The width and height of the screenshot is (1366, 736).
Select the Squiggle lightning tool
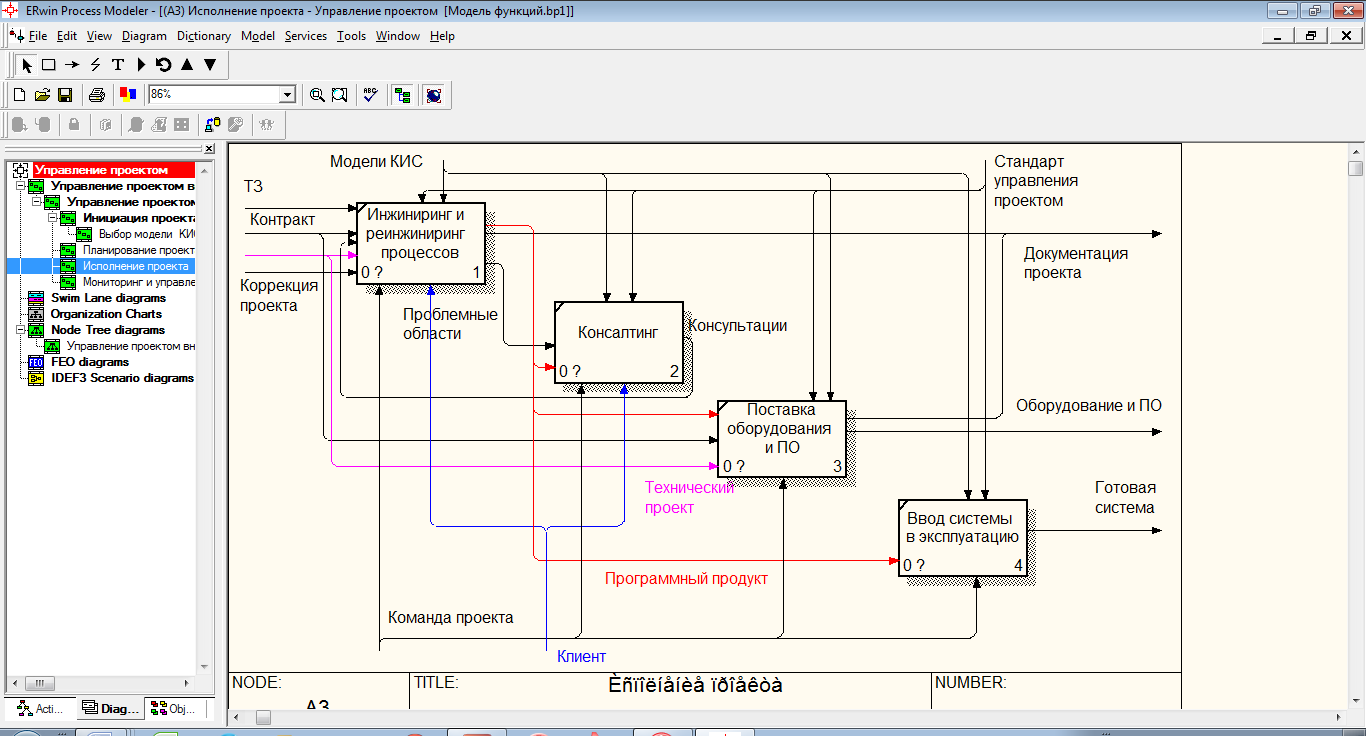click(95, 65)
